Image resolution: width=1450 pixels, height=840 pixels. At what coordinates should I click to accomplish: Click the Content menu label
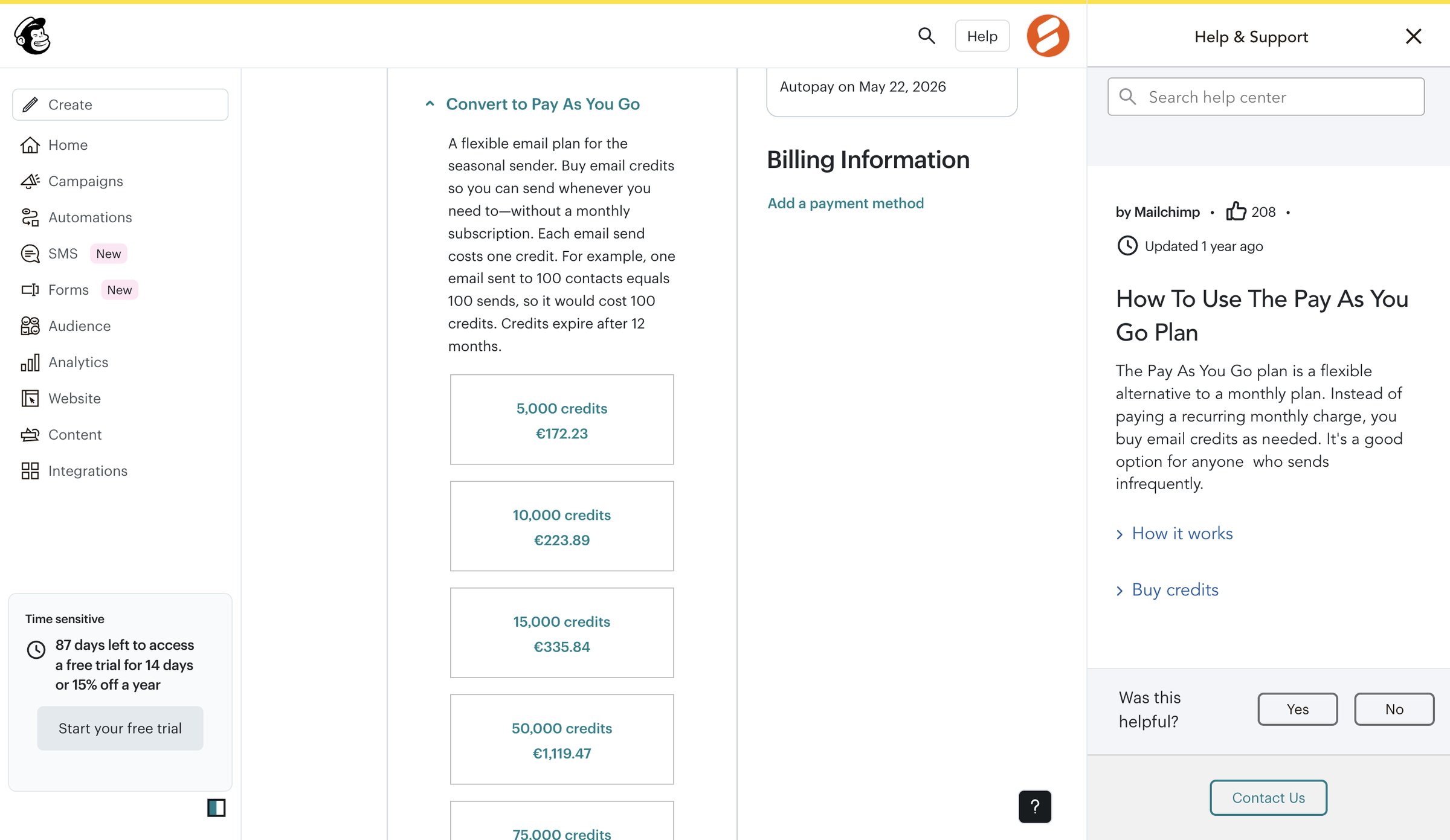coord(75,435)
